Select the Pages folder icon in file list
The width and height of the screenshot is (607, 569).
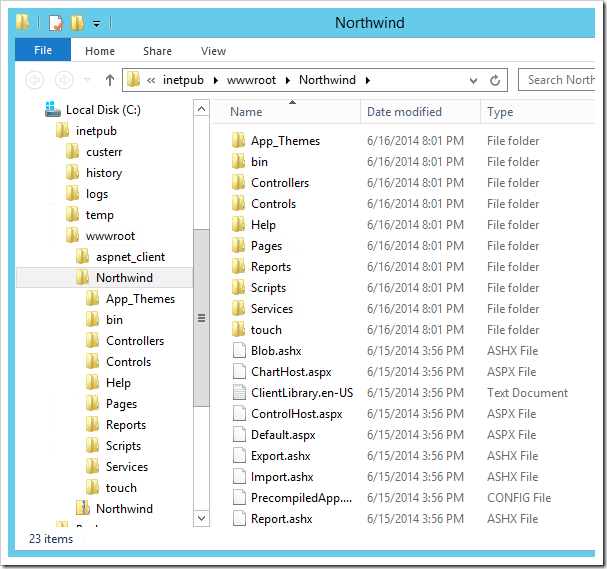[238, 245]
